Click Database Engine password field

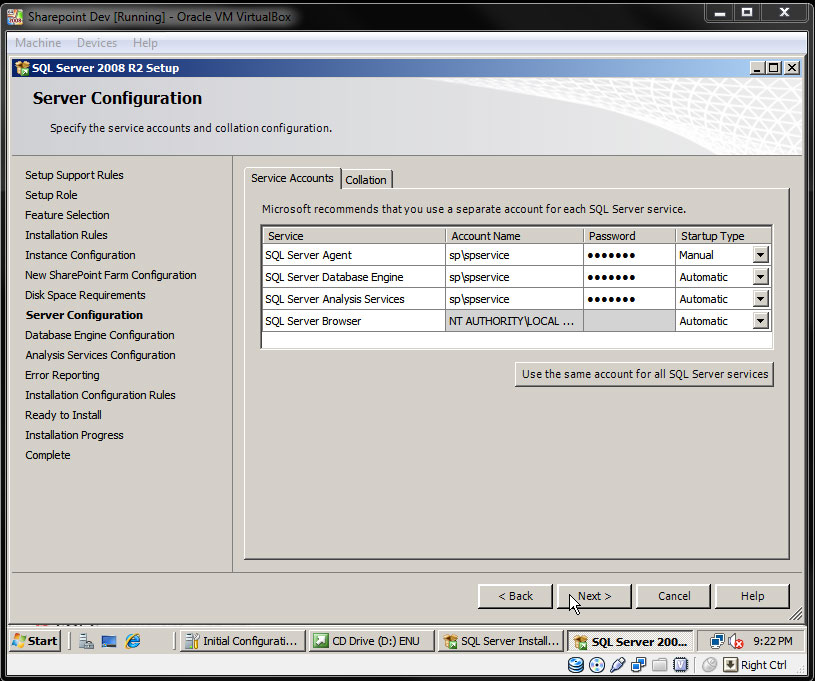(x=629, y=277)
